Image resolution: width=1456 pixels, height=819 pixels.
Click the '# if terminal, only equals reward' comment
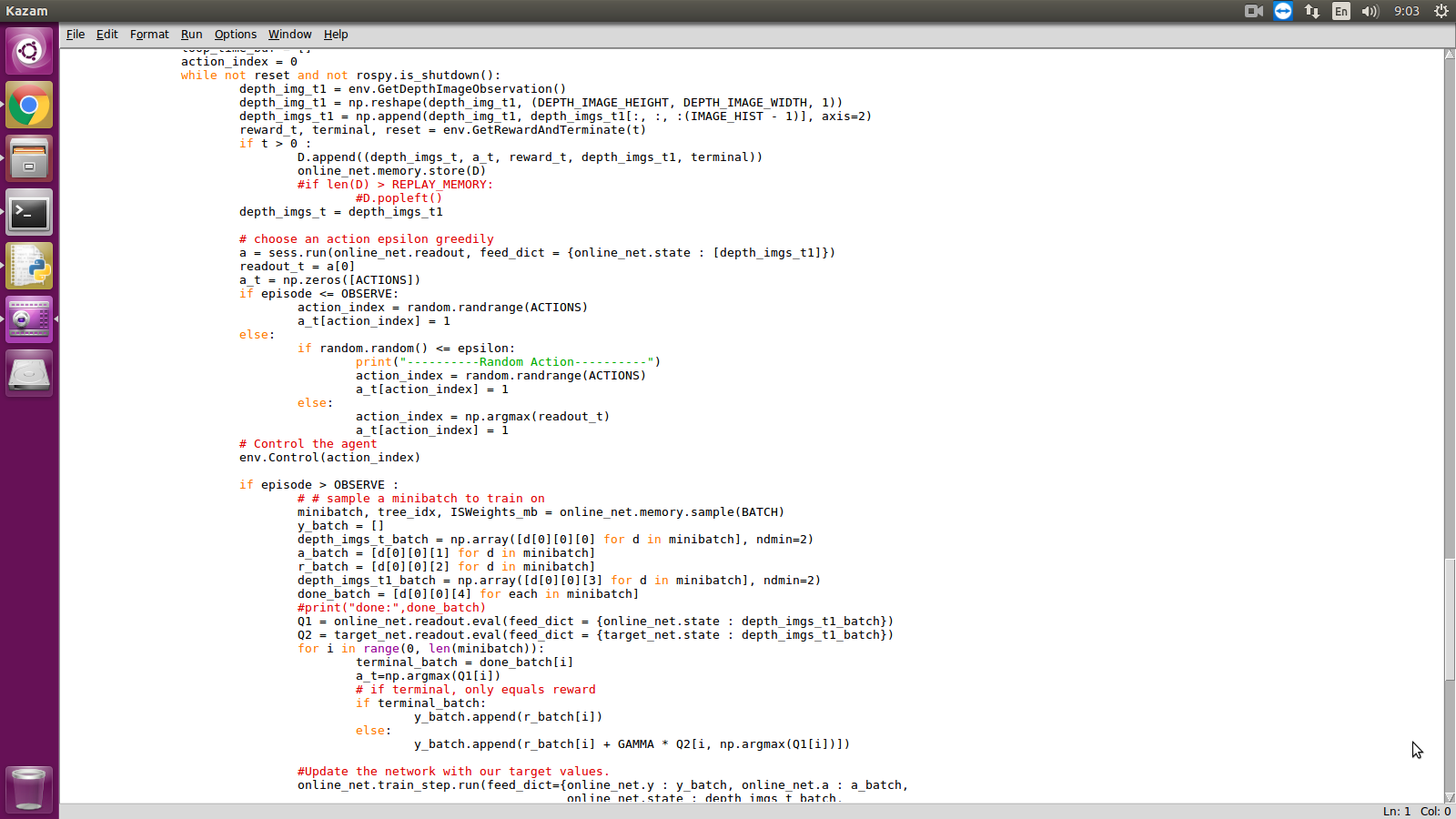[x=476, y=690]
